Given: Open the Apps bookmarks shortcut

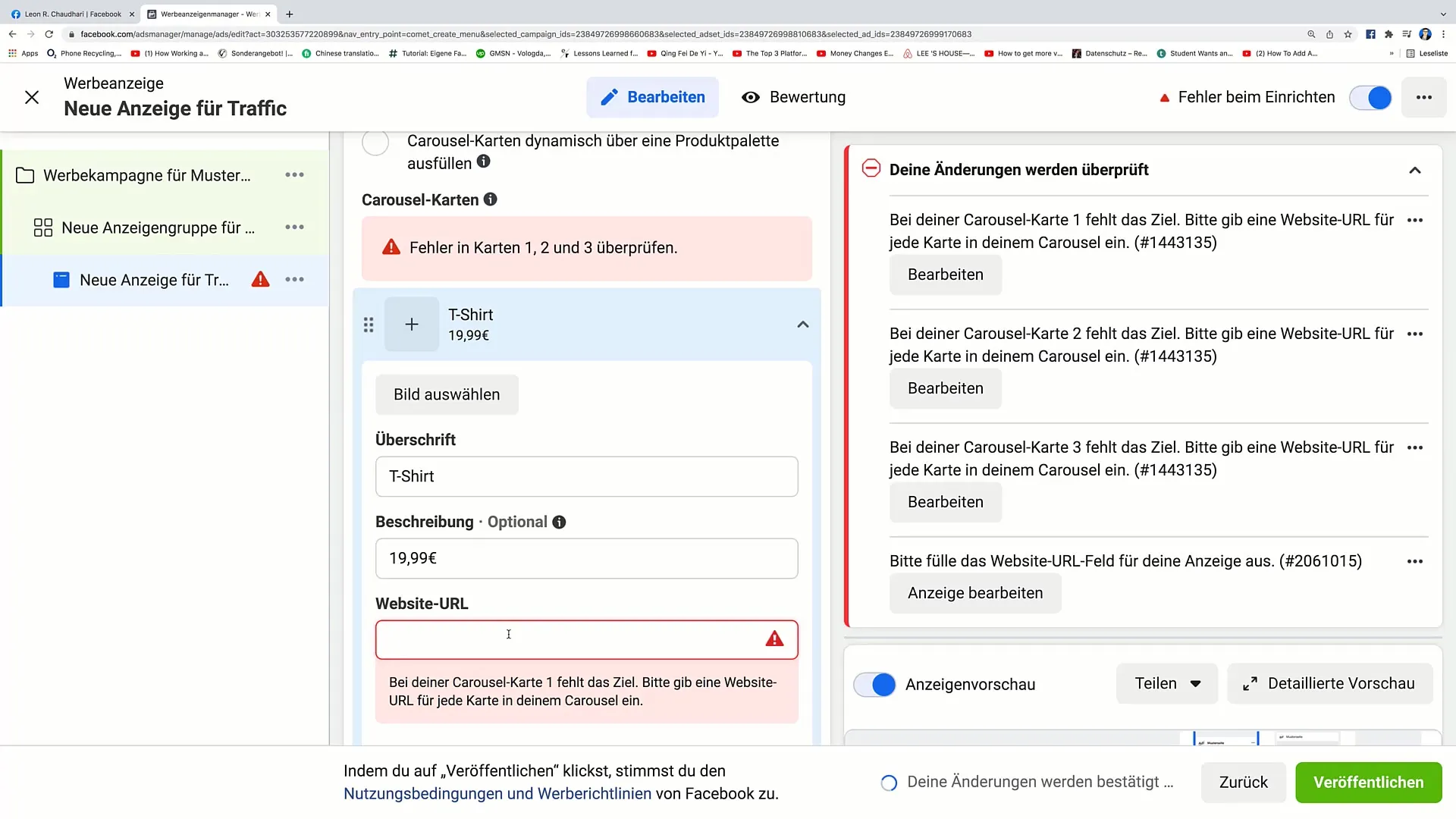Looking at the screenshot, I should 23,53.
